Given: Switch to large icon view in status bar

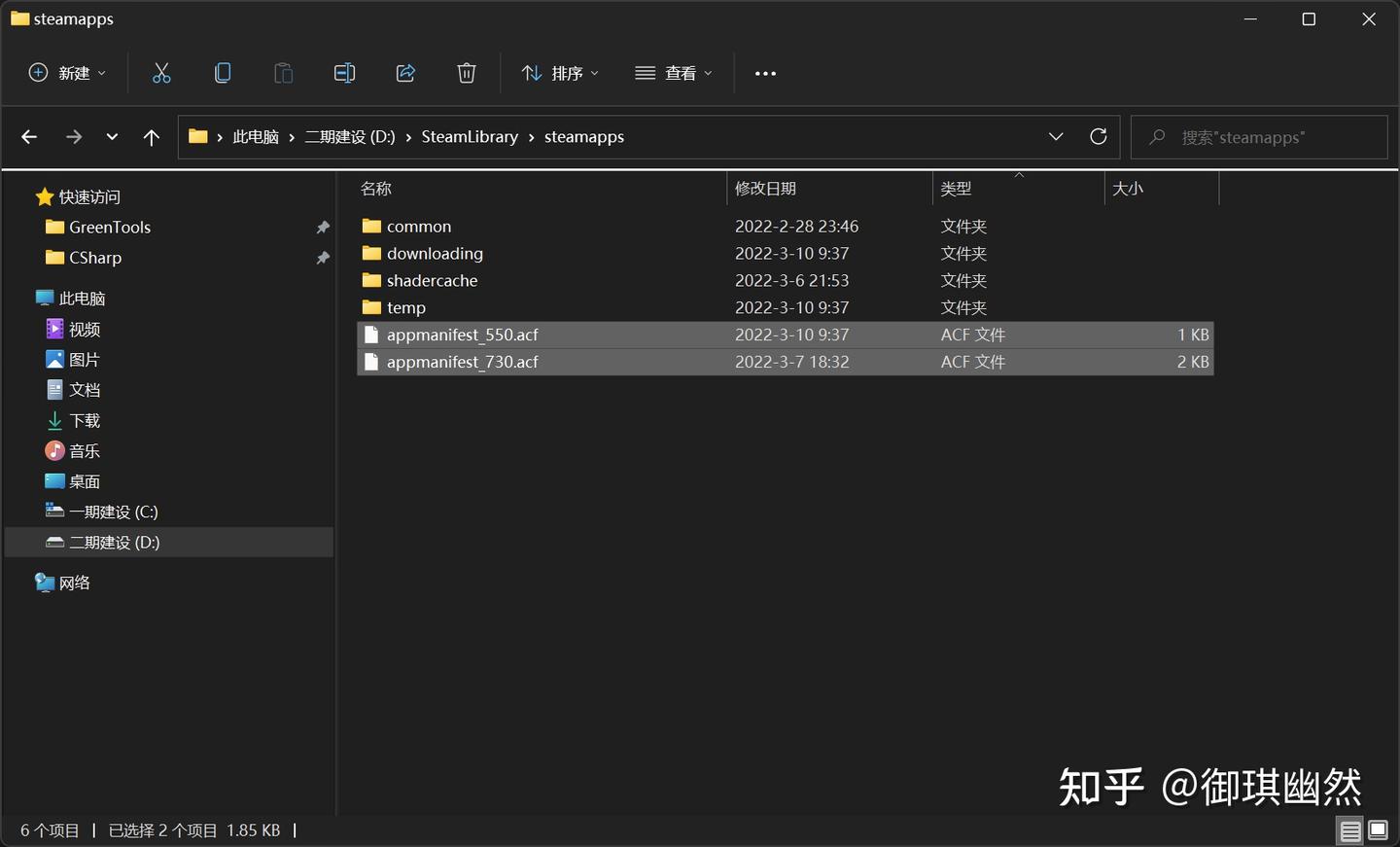Looking at the screenshot, I should pos(1378,830).
